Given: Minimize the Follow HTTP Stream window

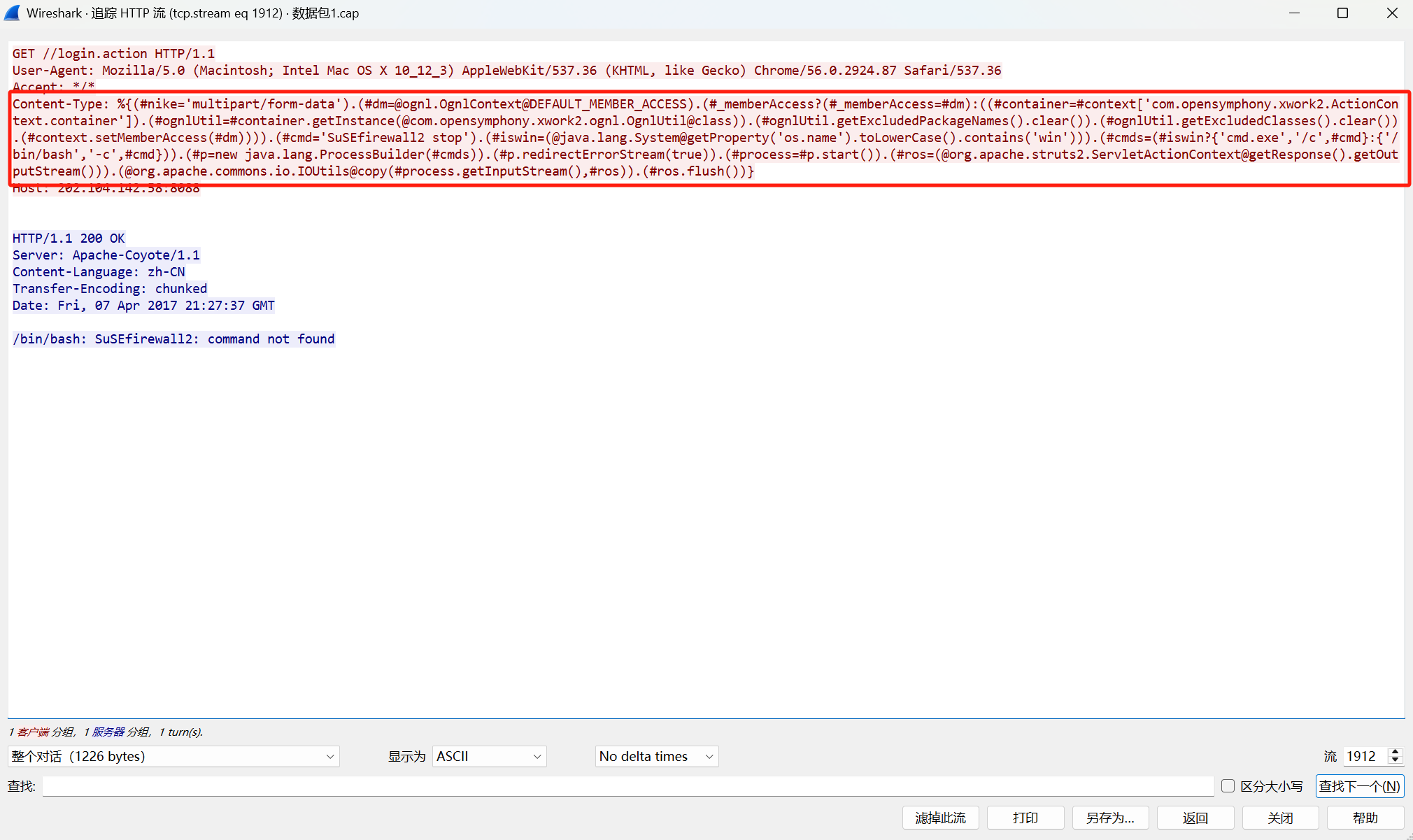Looking at the screenshot, I should coord(1294,13).
